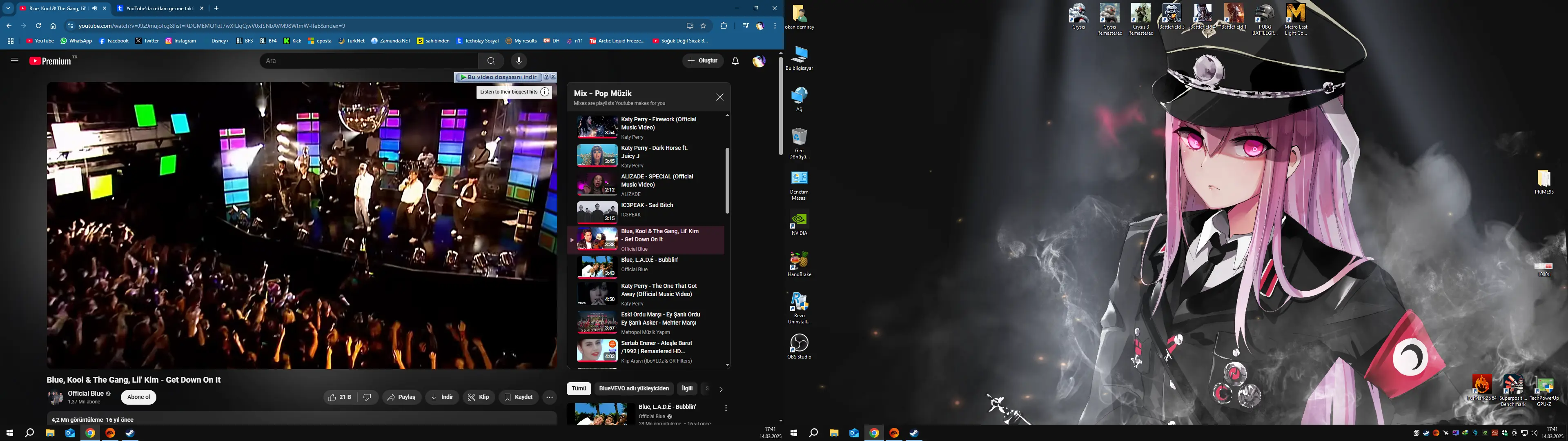Select the NVIDIA desktop icon
The width and height of the screenshot is (1568, 441).
coord(799,223)
